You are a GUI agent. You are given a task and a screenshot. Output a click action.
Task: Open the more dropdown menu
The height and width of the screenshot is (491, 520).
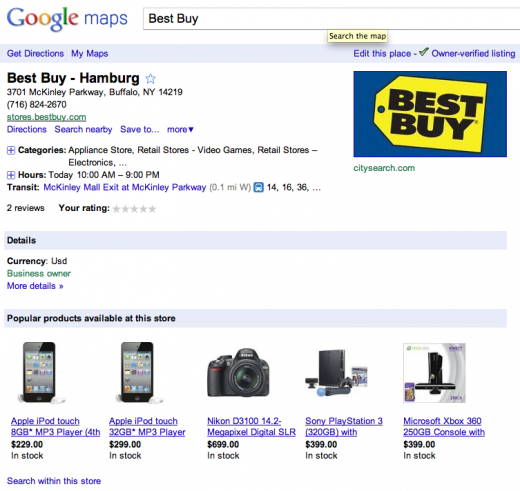[x=180, y=129]
